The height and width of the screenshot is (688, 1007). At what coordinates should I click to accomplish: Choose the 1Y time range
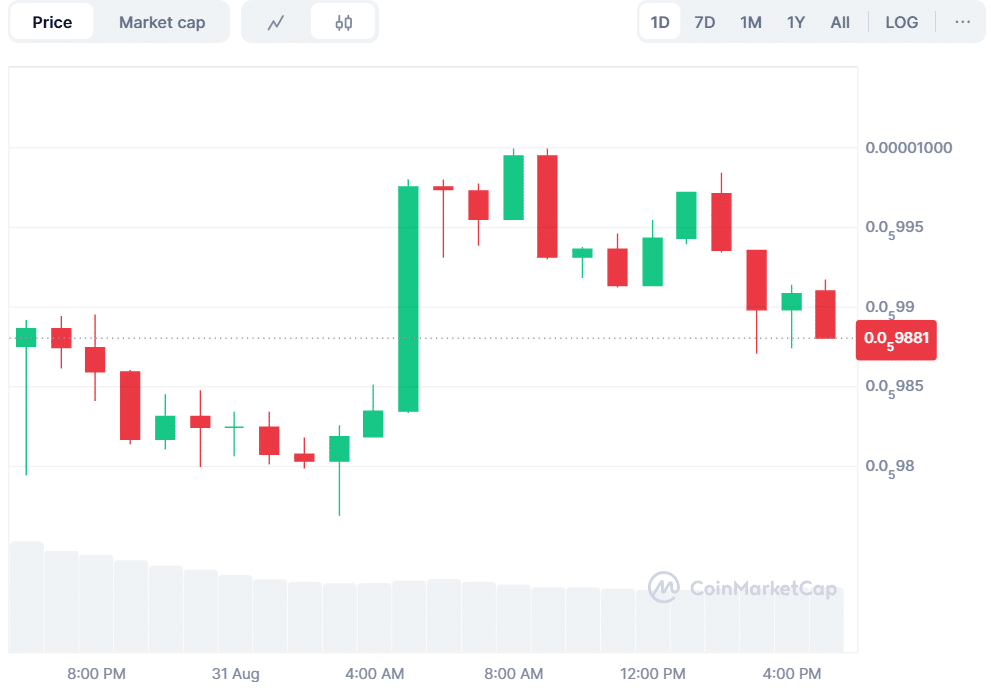pyautogui.click(x=796, y=22)
